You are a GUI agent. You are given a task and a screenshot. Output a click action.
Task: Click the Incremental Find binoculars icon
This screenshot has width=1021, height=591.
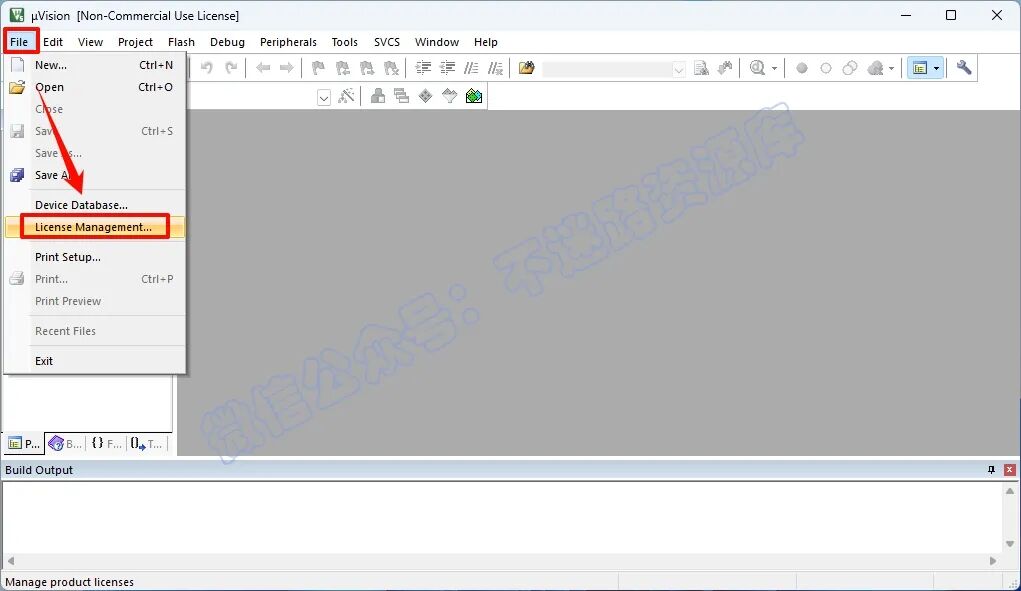click(725, 68)
